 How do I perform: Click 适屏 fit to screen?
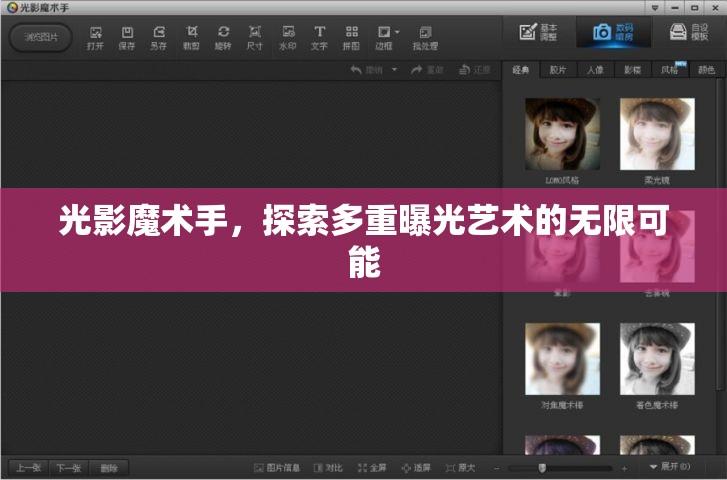416,468
